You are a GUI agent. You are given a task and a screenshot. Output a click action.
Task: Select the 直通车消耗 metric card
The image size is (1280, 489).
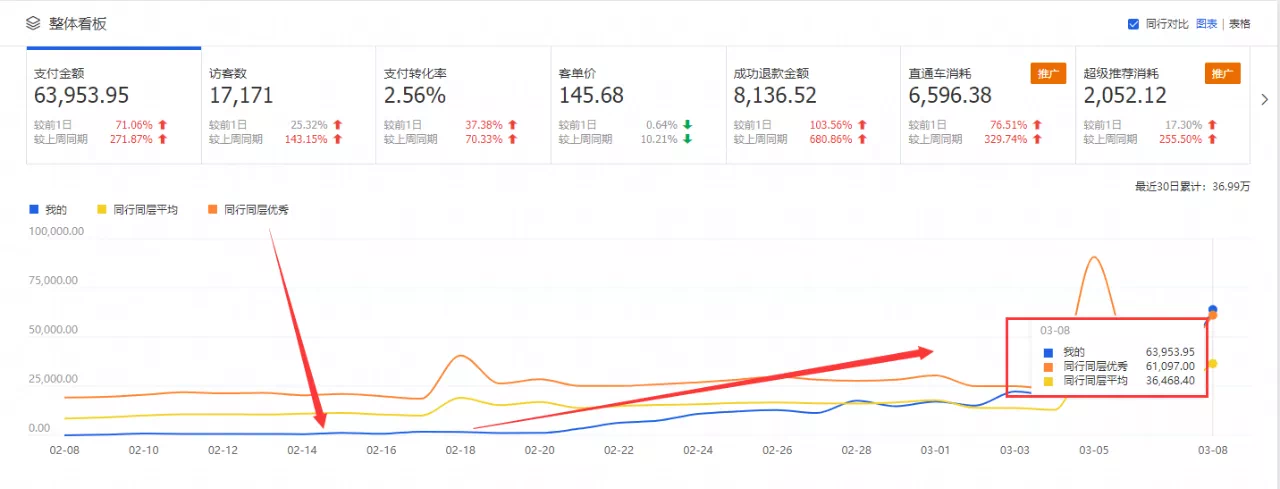coord(988,106)
